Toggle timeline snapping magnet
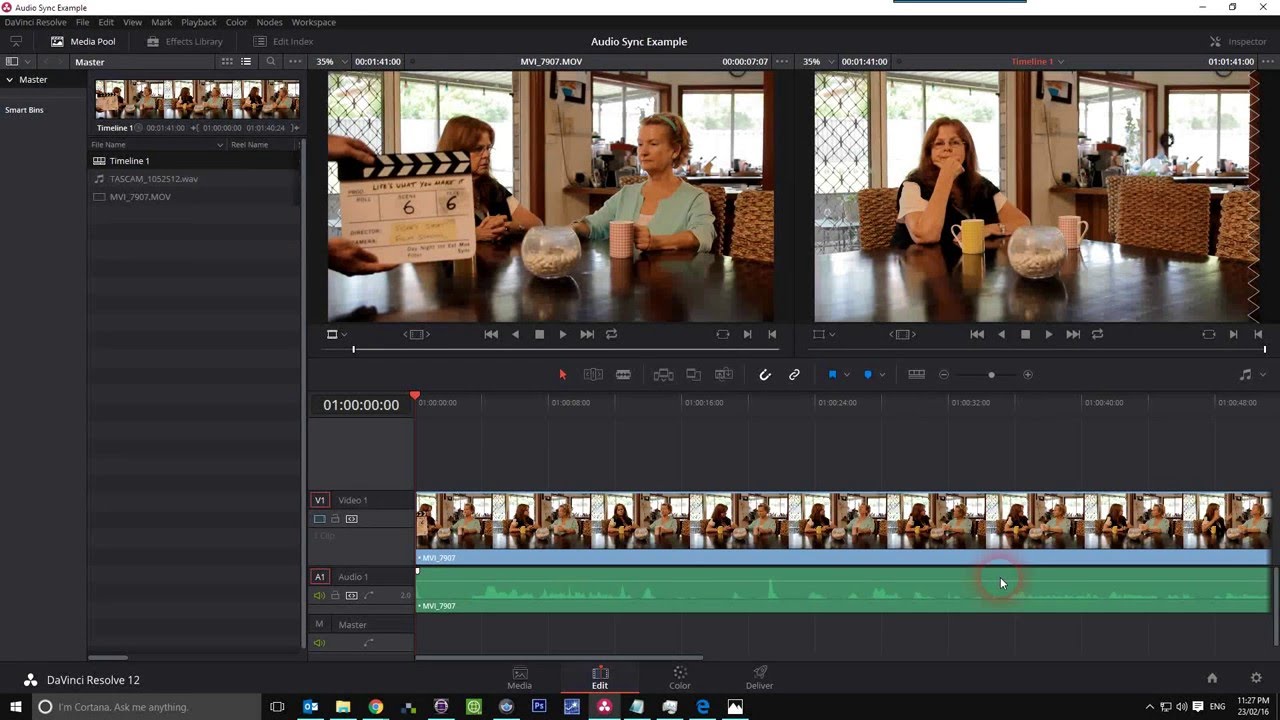The height and width of the screenshot is (720, 1280). (765, 375)
